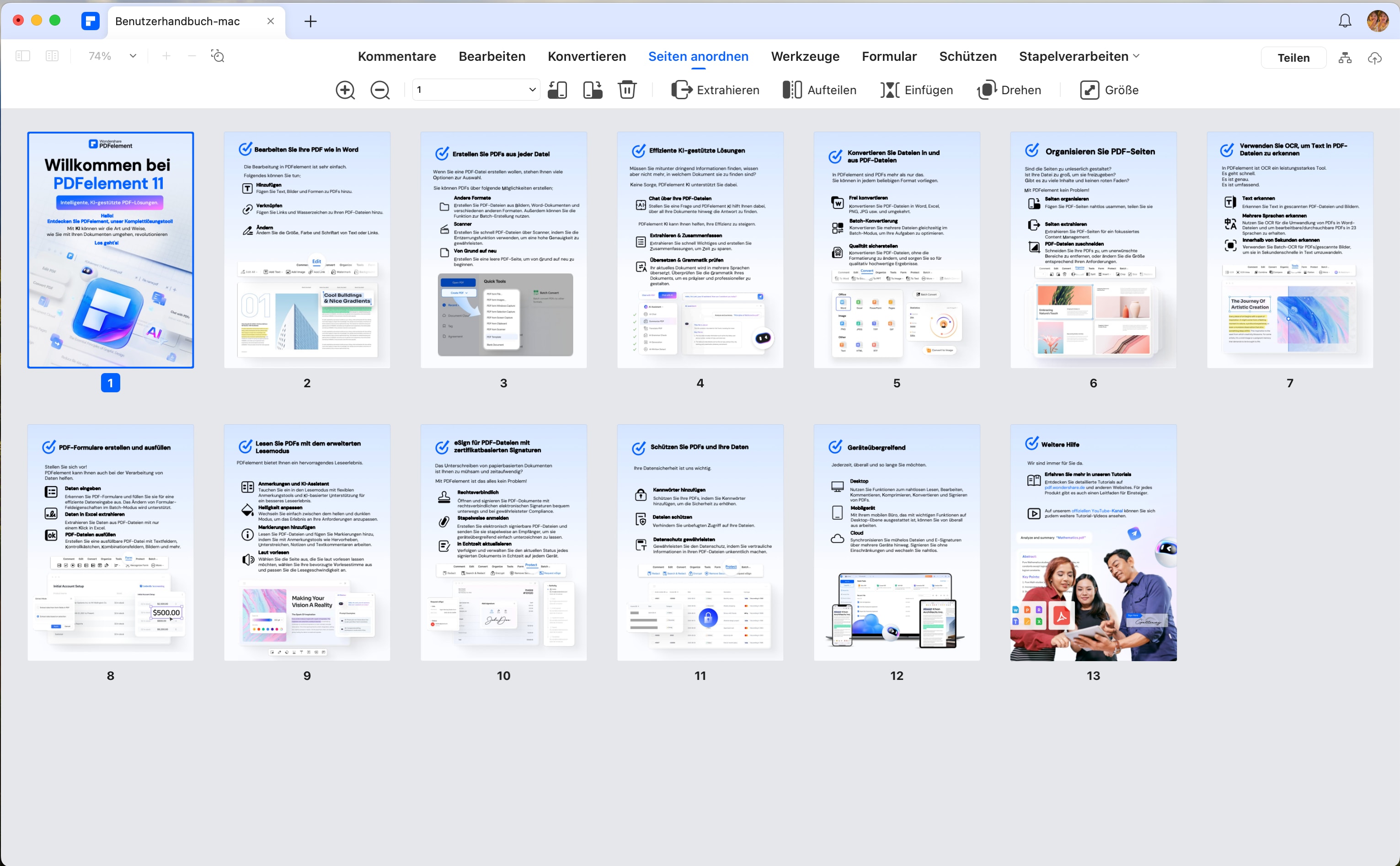Screen dimensions: 1400x866
Task: Rotate page right icon
Action: [x=593, y=90]
